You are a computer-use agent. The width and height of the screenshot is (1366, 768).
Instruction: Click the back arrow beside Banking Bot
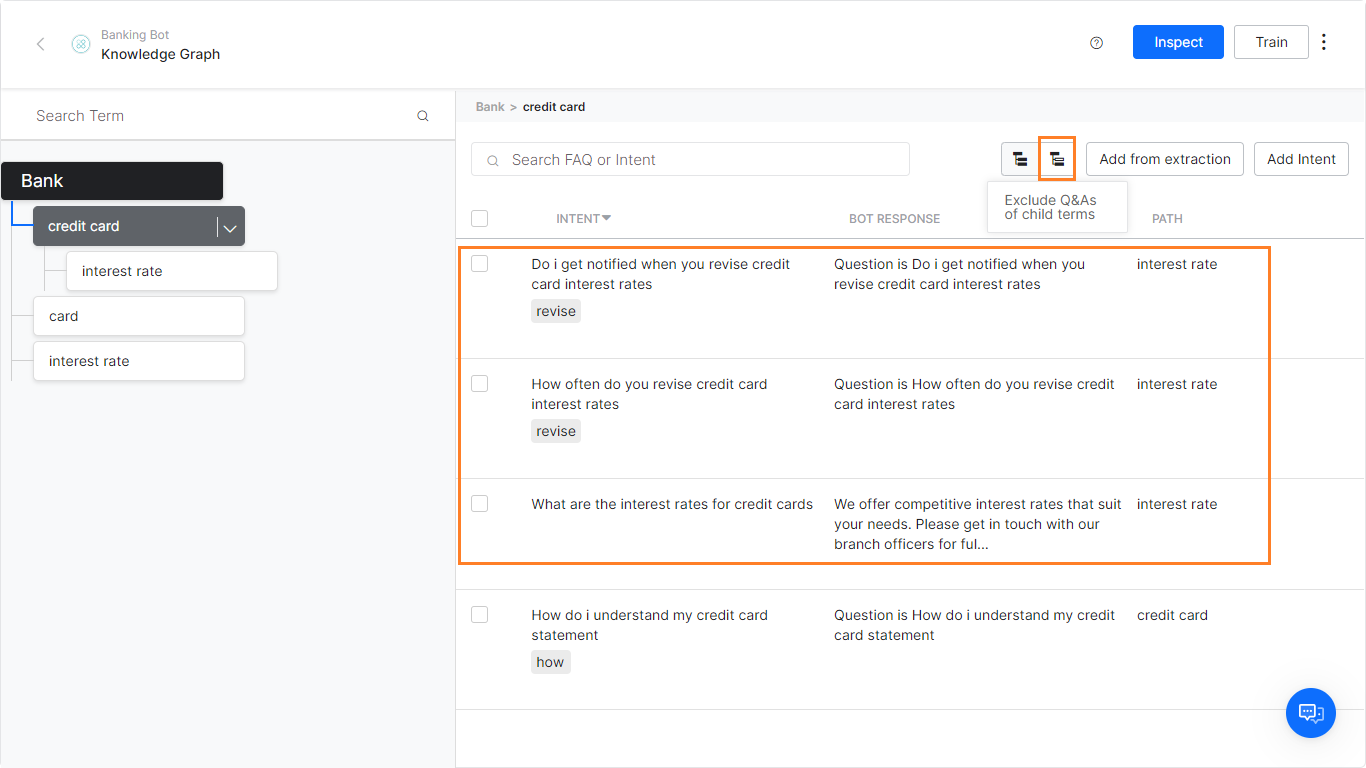pos(40,44)
